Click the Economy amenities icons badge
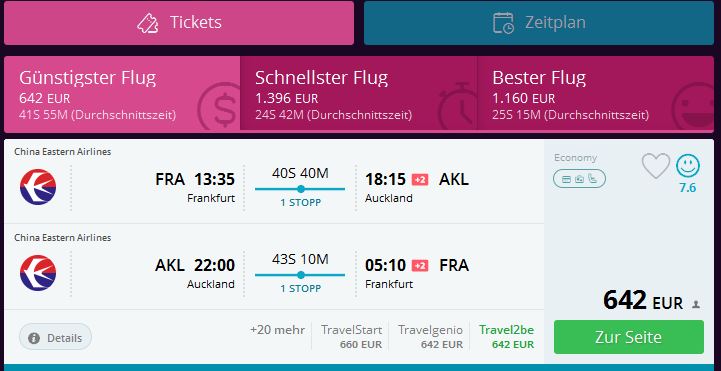721x371 pixels. click(579, 179)
